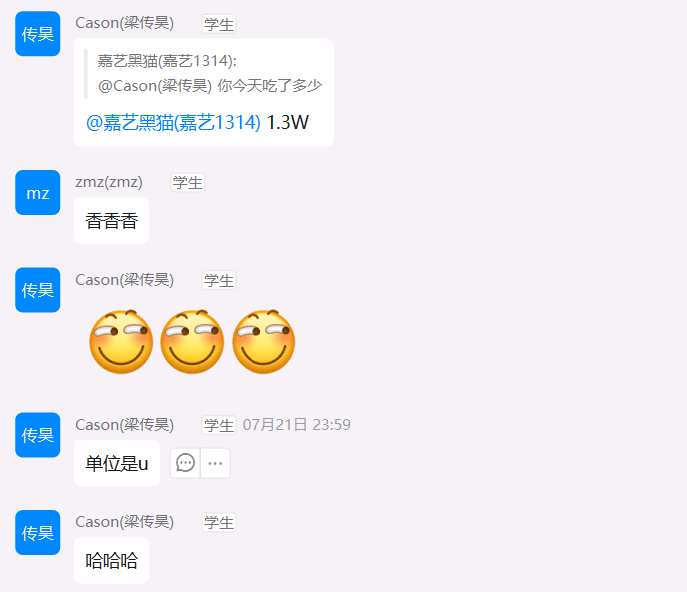The height and width of the screenshot is (592, 687).
Task: Click the 学生 tag next to zmz
Action: pos(188,182)
